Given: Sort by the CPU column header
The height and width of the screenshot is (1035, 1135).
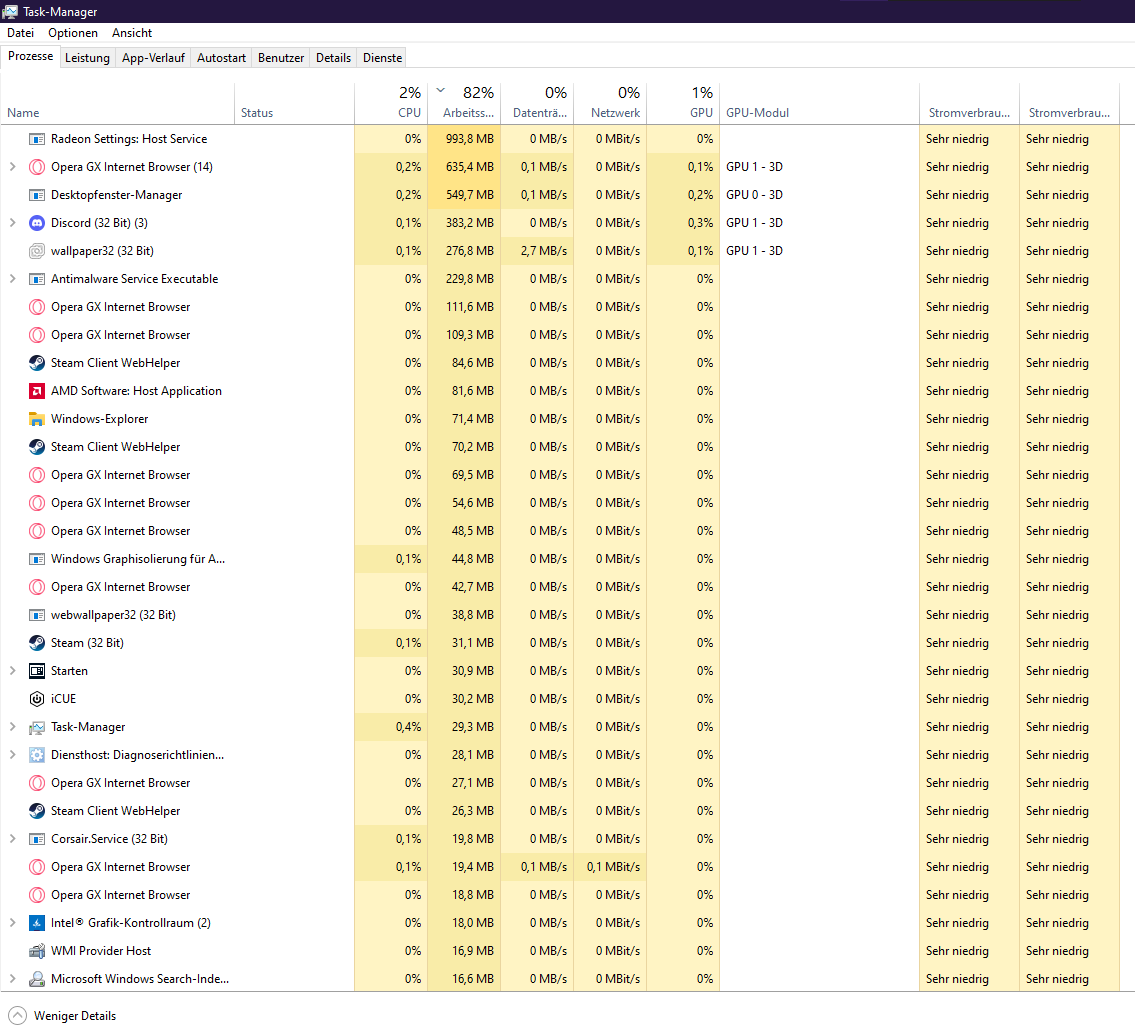Looking at the screenshot, I should tap(391, 103).
